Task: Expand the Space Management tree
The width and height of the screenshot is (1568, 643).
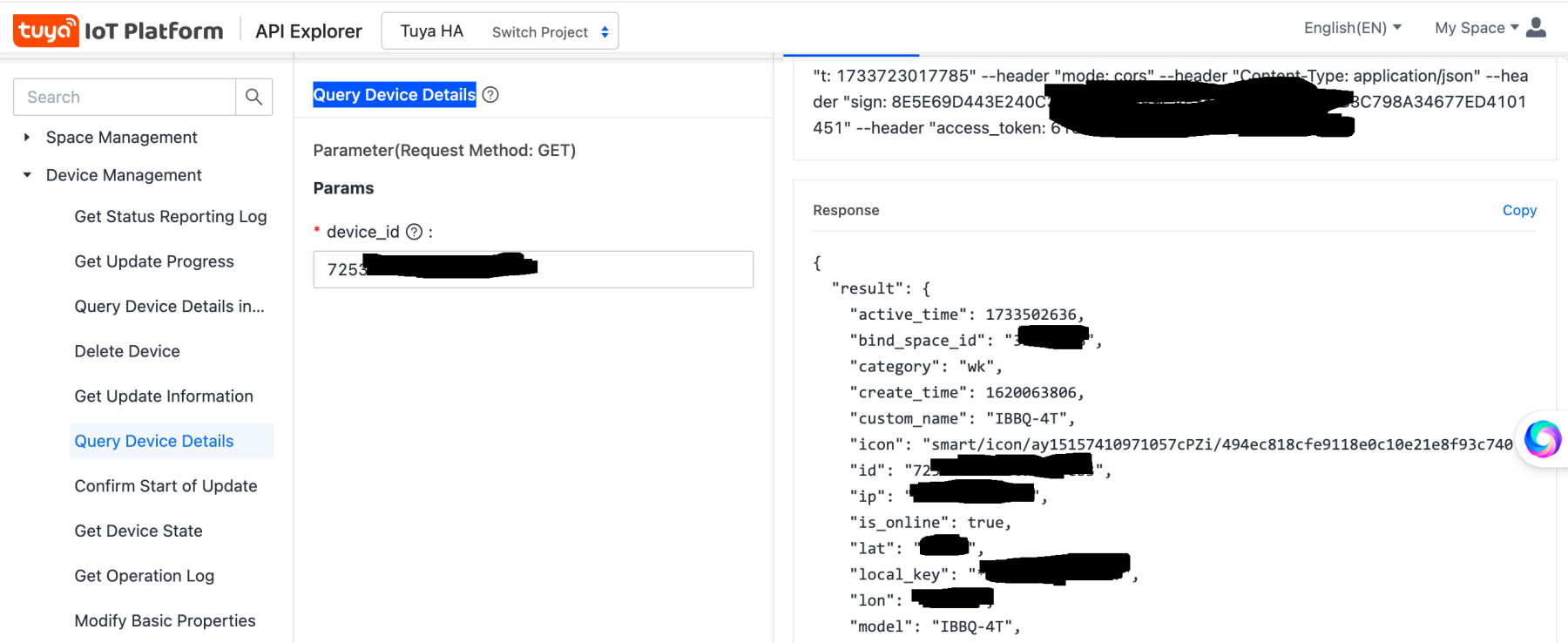Action: click(27, 137)
